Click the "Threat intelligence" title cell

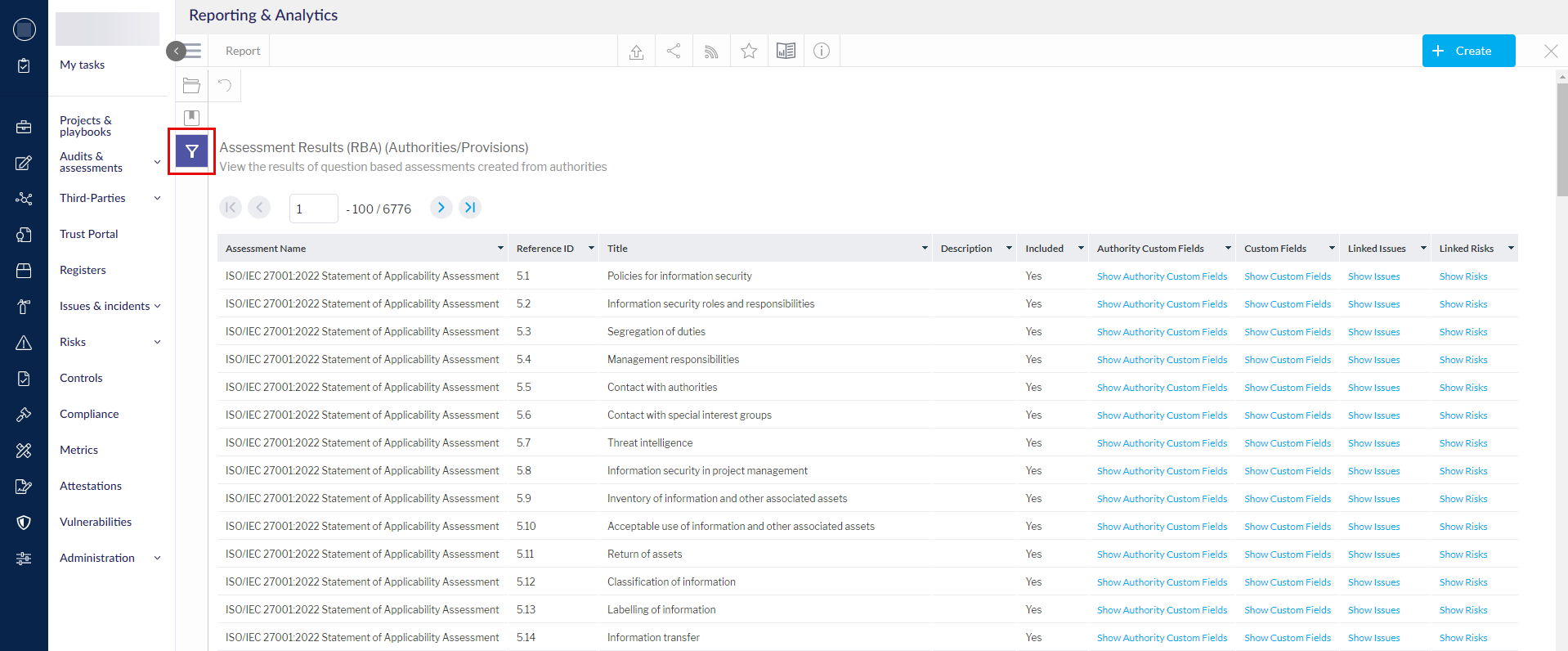(x=650, y=442)
